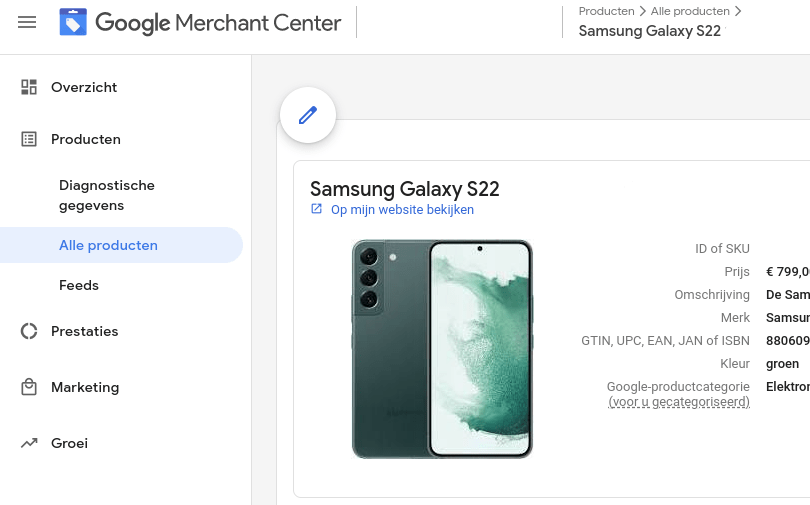
Task: Click the Producten list icon
Action: 29,139
